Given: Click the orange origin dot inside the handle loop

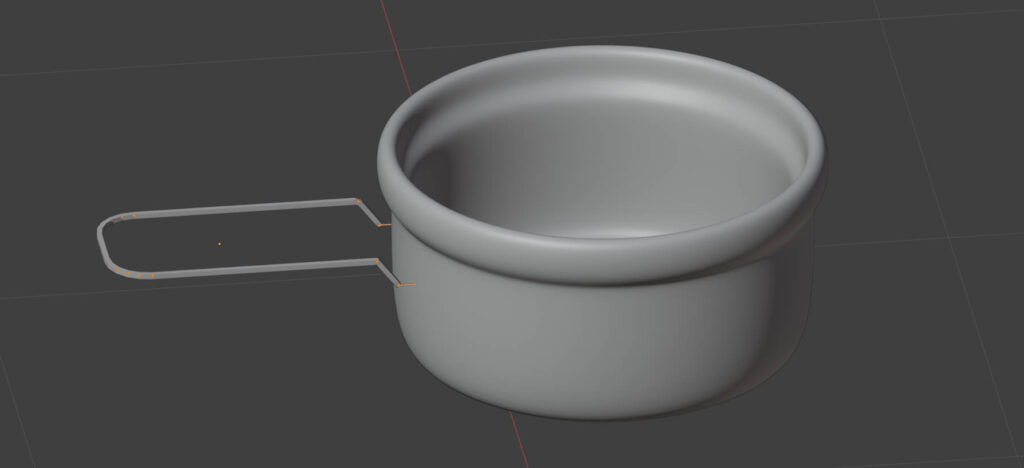Looking at the screenshot, I should (x=220, y=242).
